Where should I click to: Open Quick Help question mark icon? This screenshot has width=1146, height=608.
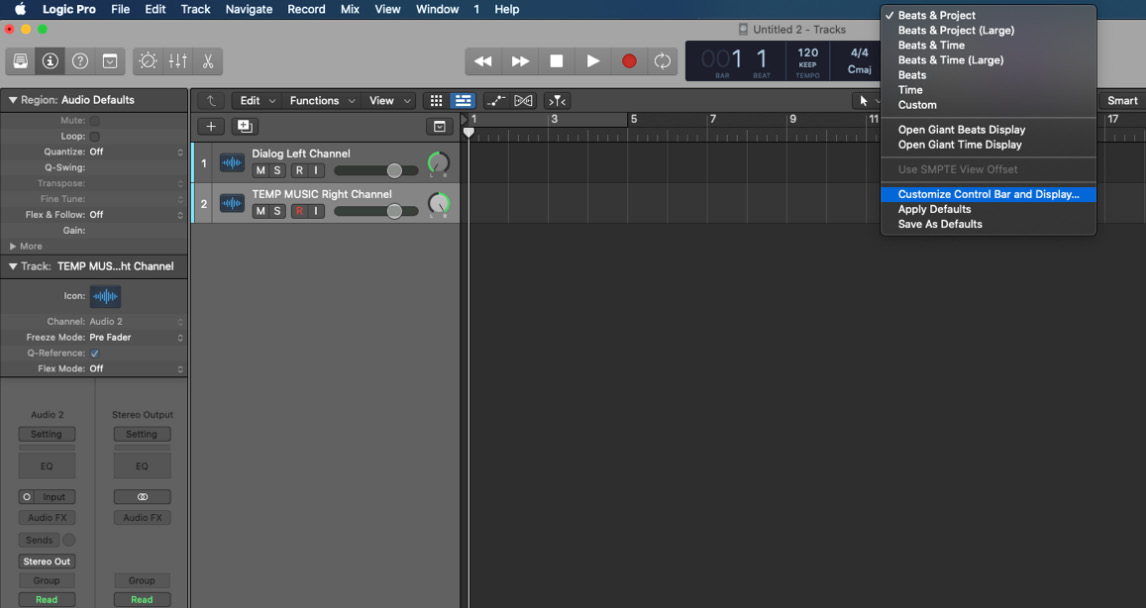[x=80, y=61]
